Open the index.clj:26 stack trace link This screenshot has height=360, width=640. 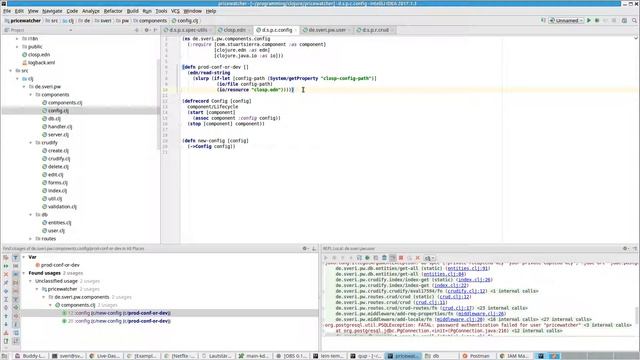(473, 280)
